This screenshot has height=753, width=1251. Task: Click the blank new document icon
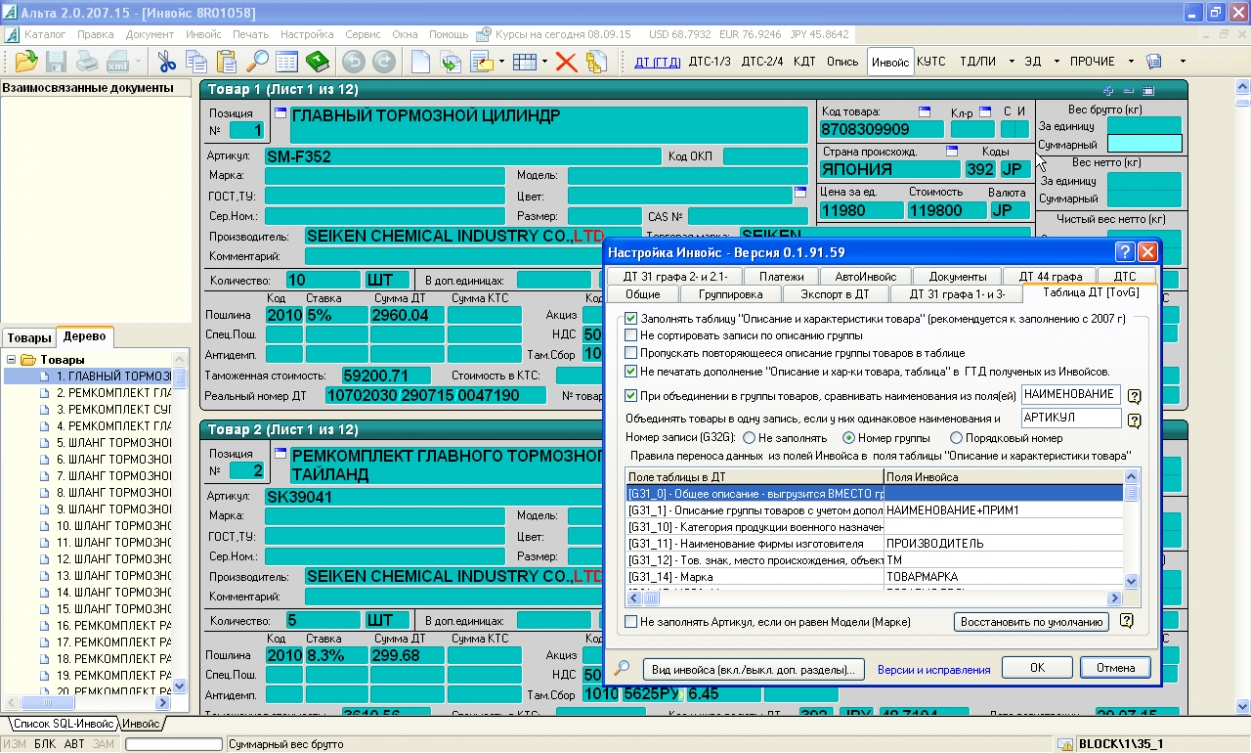click(x=421, y=62)
